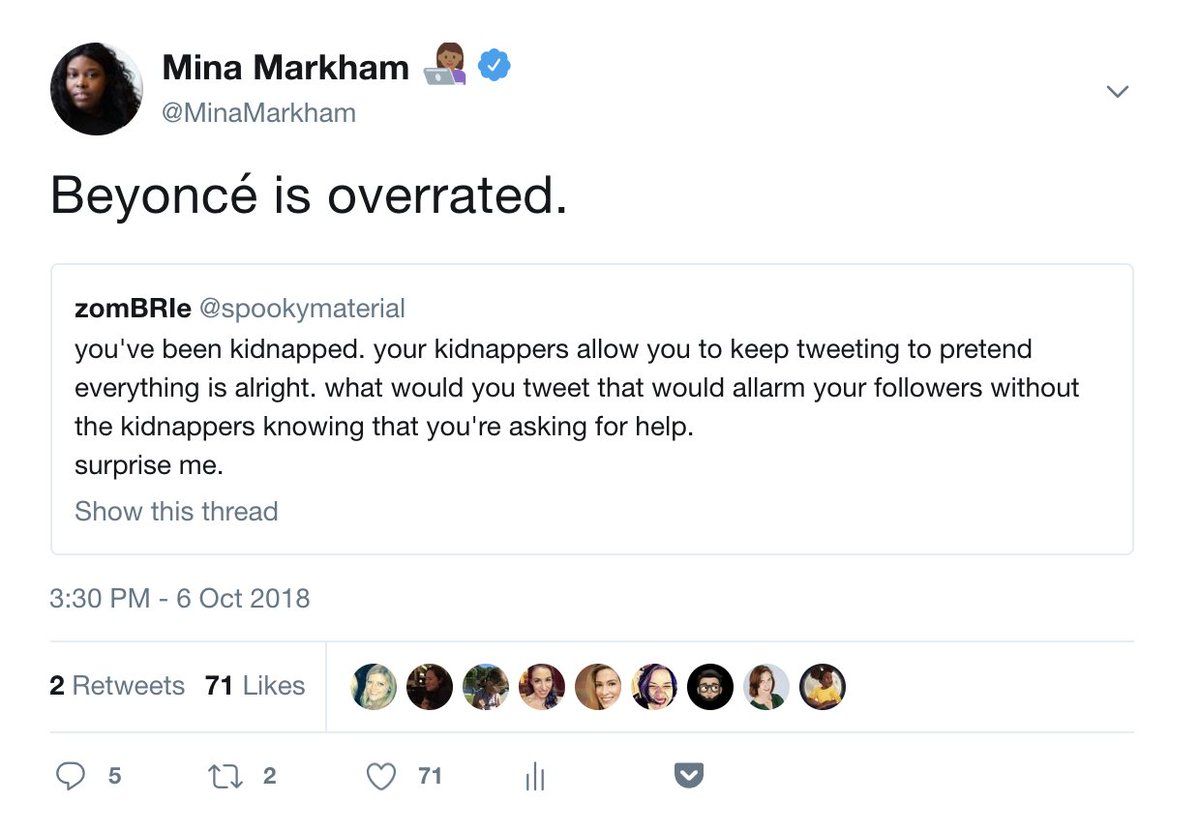View the 2 Retweets list

click(x=117, y=686)
